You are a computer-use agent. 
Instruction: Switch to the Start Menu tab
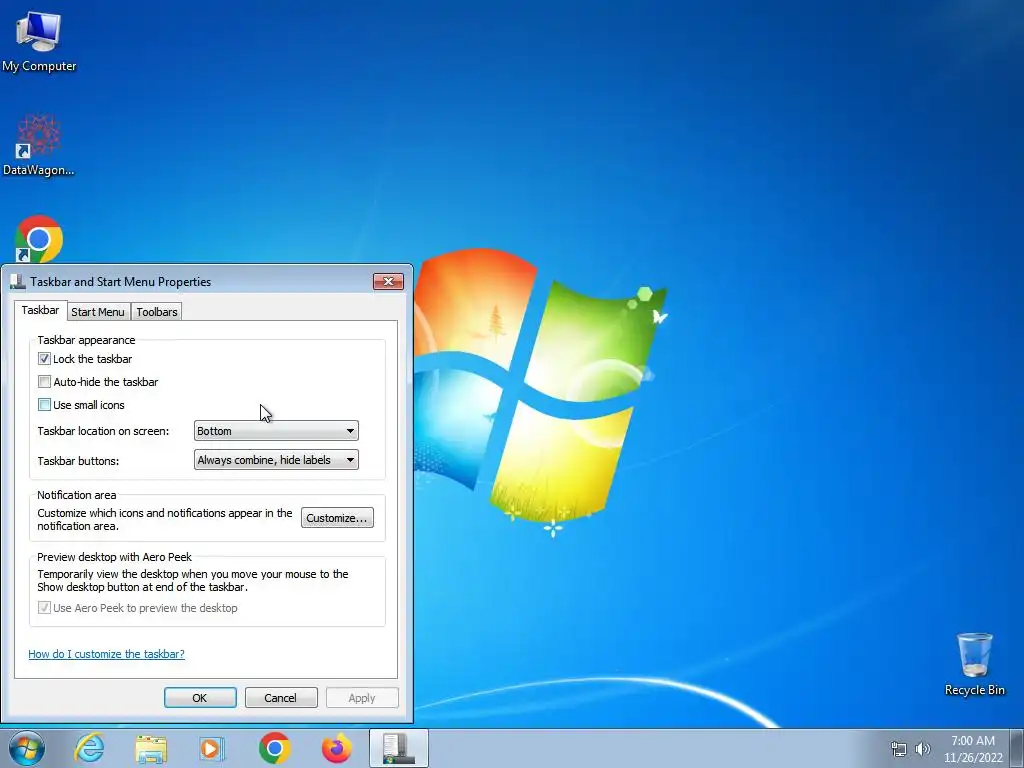click(x=98, y=312)
